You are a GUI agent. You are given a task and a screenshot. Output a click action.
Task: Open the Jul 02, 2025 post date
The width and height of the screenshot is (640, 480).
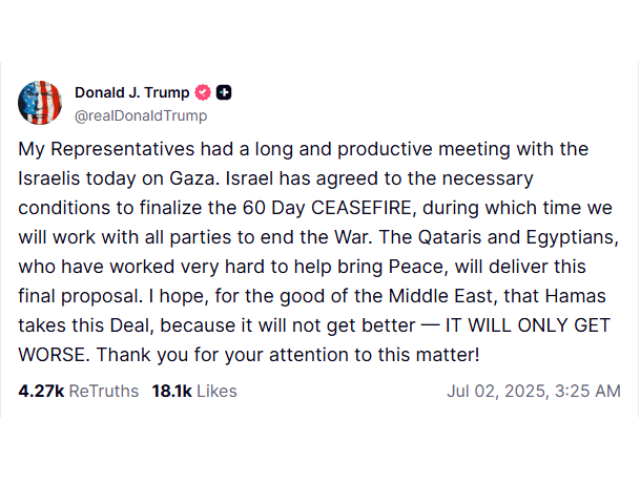click(498, 391)
